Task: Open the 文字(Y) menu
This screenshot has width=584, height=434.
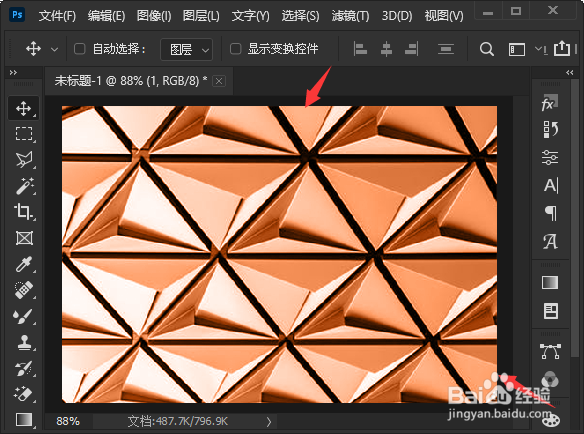Action: [250, 16]
